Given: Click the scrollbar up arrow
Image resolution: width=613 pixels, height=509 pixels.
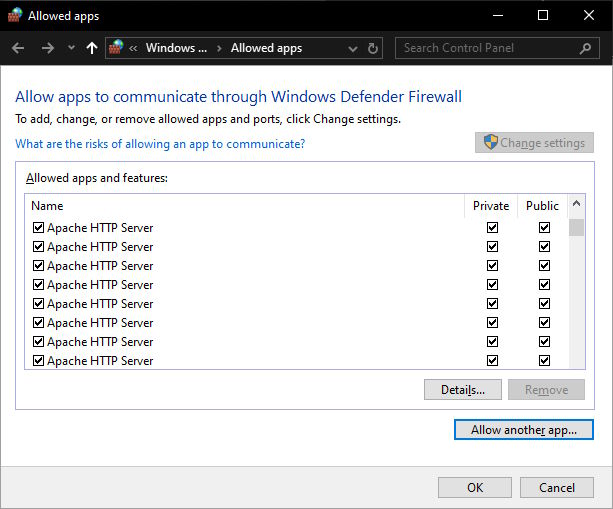Looking at the screenshot, I should coord(576,203).
